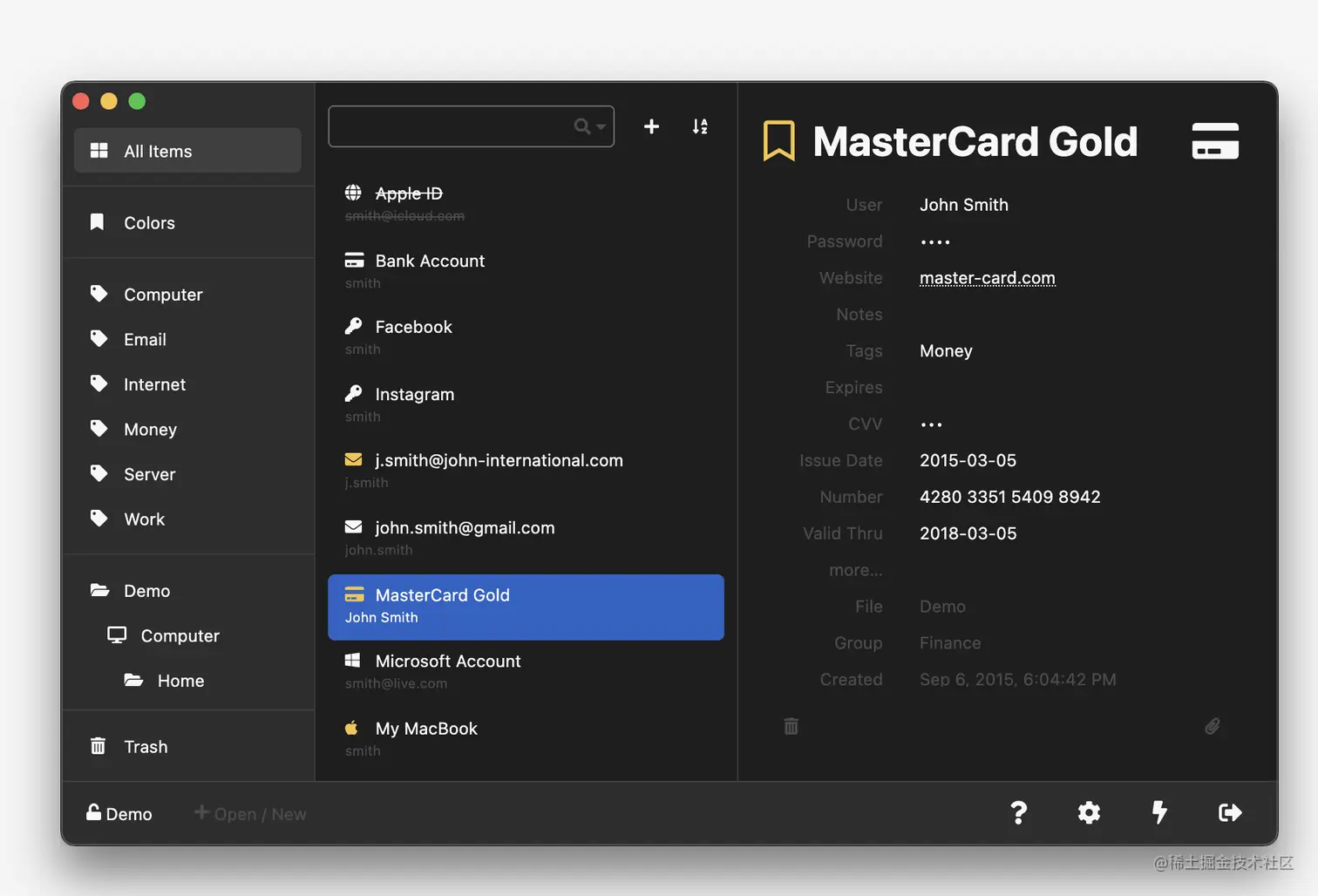Viewport: 1318px width, 896px height.
Task: Select the Home subgroup folder
Action: tap(187, 681)
